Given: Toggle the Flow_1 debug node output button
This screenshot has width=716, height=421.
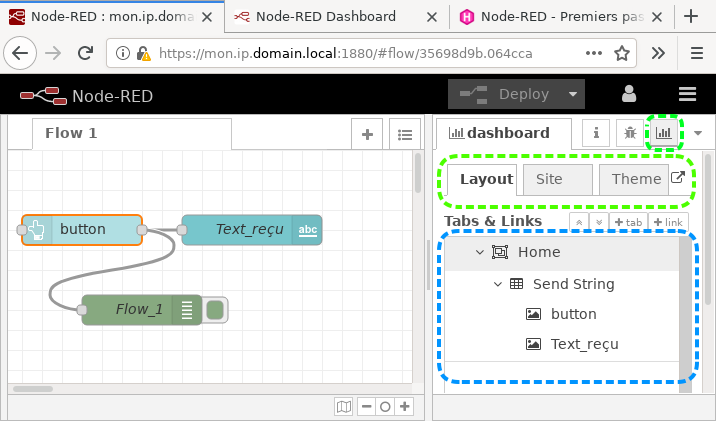Looking at the screenshot, I should pos(215,310).
